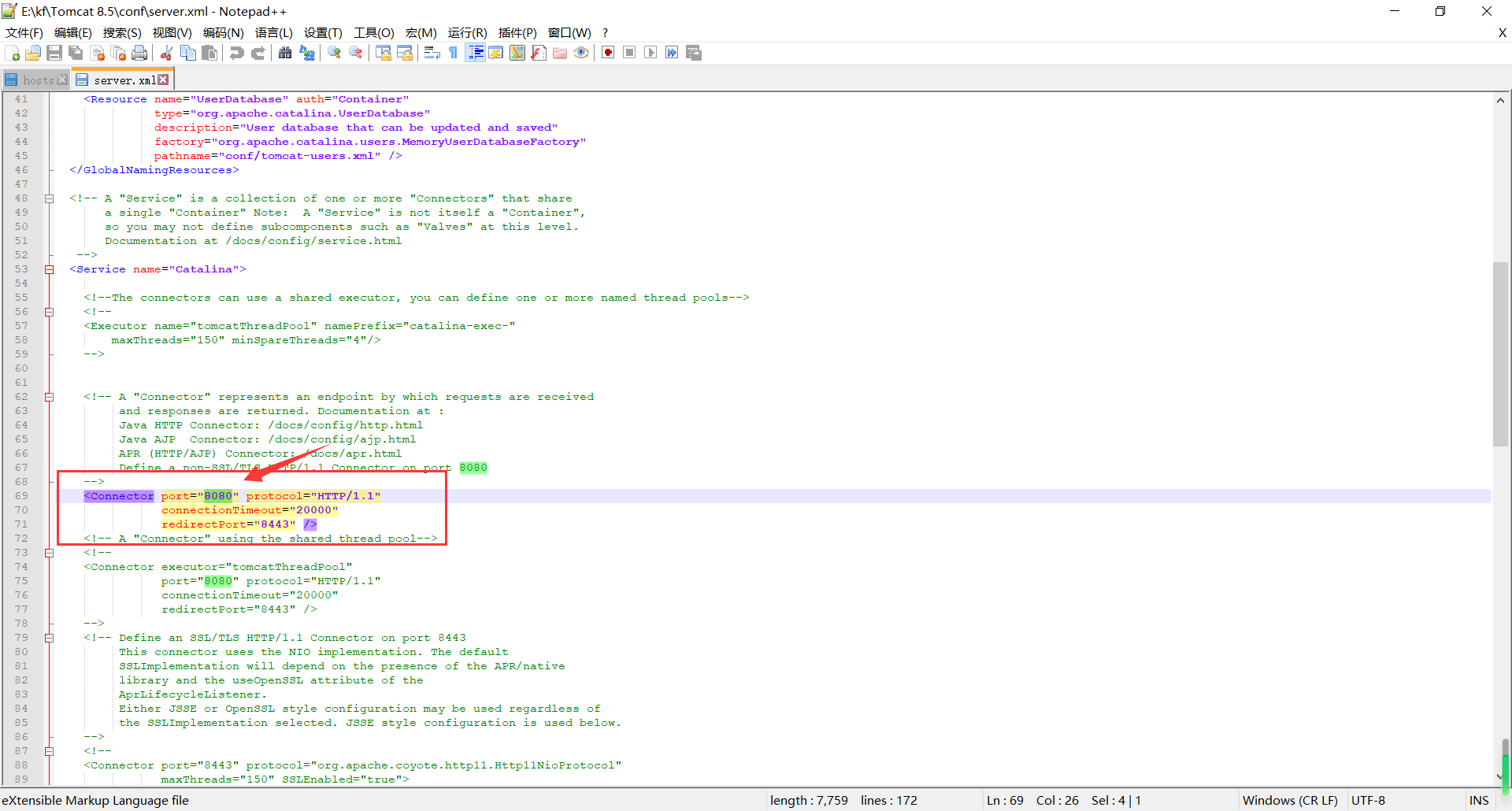The image size is (1512, 811).
Task: Collapse the Service fold at line 53
Action: 49,269
